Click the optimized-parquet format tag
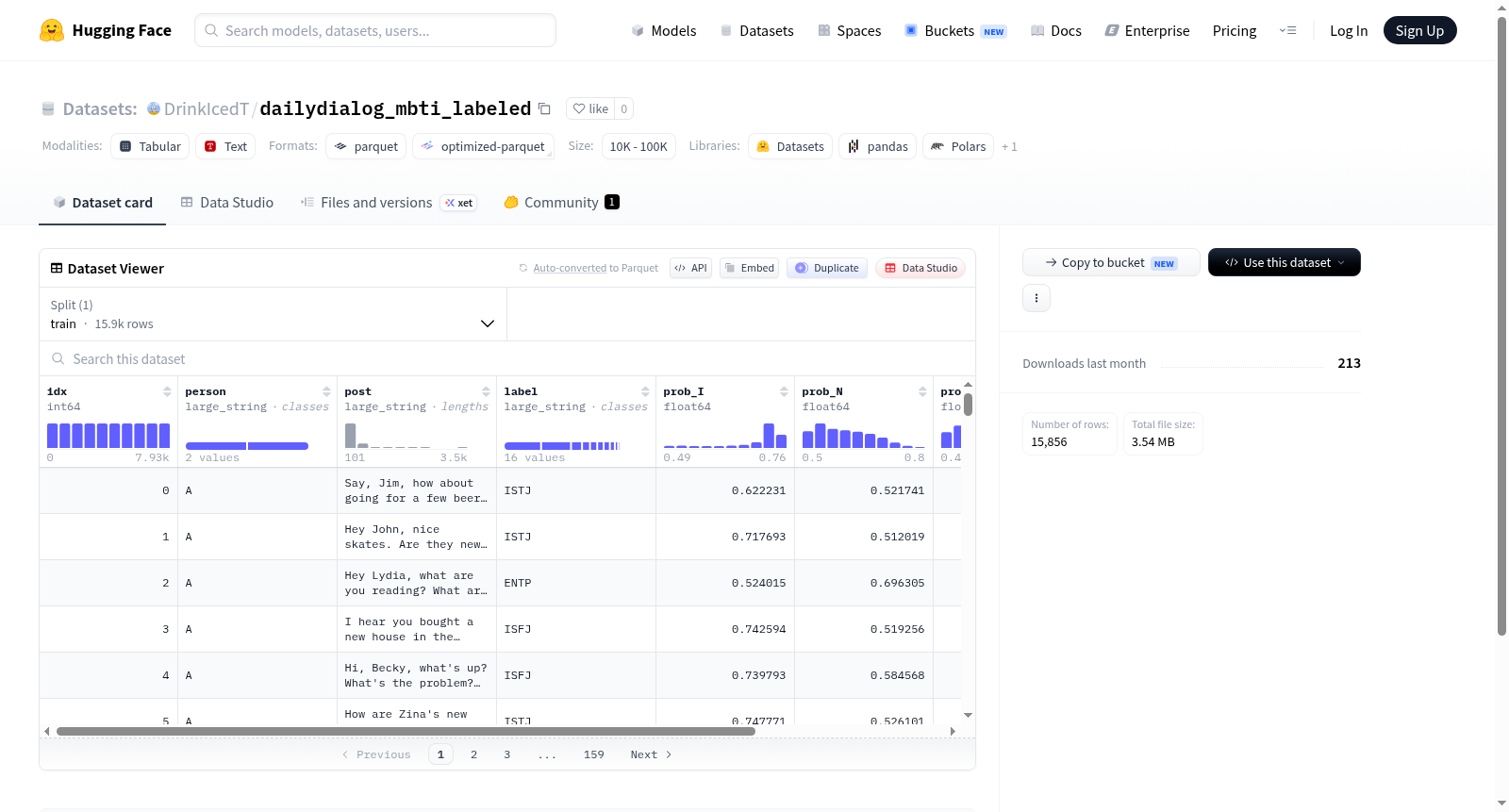The width and height of the screenshot is (1509, 812). tap(483, 146)
